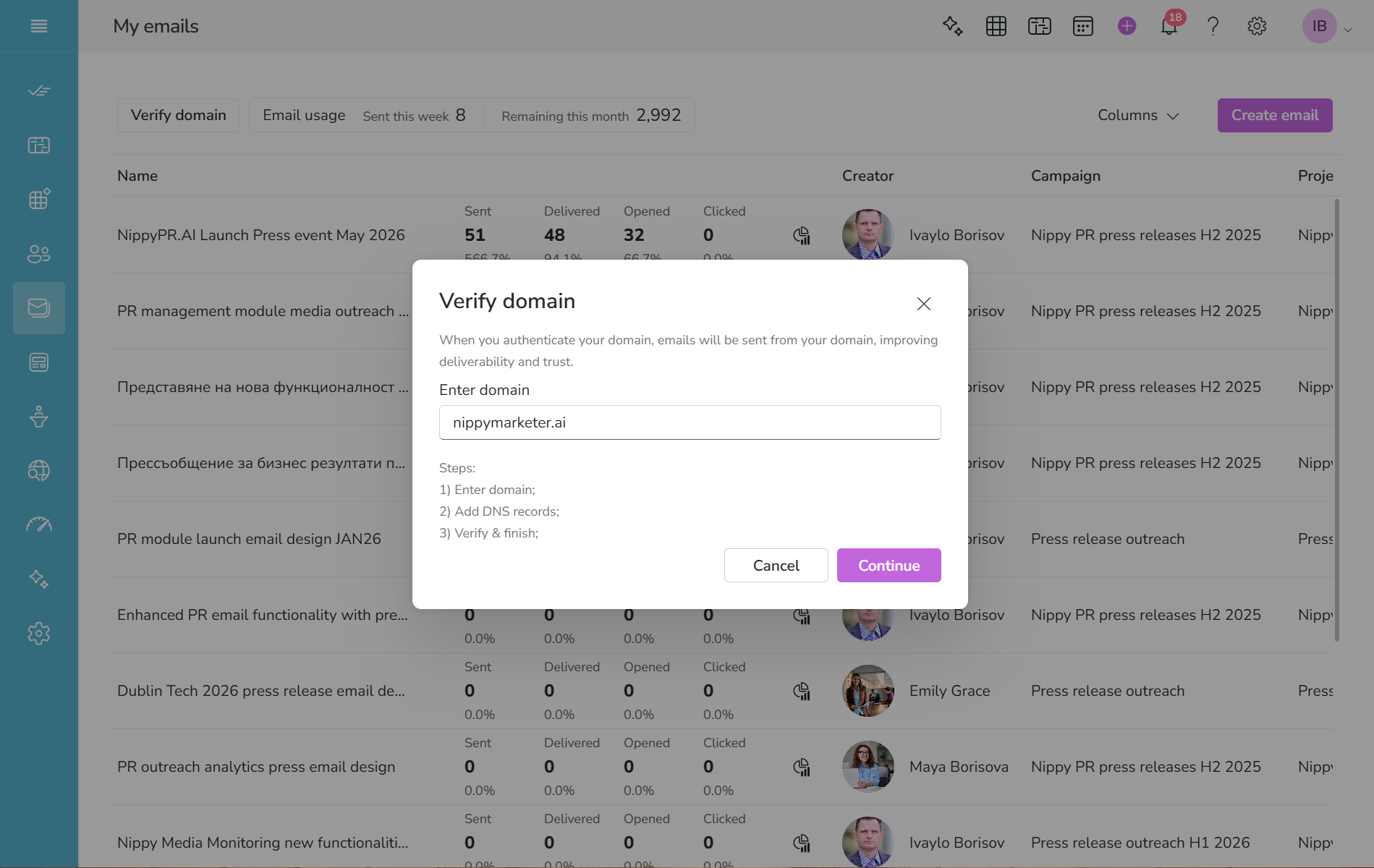Open Nippy Media Monitoring new functionalities email
This screenshot has height=868, width=1374.
coord(263,843)
